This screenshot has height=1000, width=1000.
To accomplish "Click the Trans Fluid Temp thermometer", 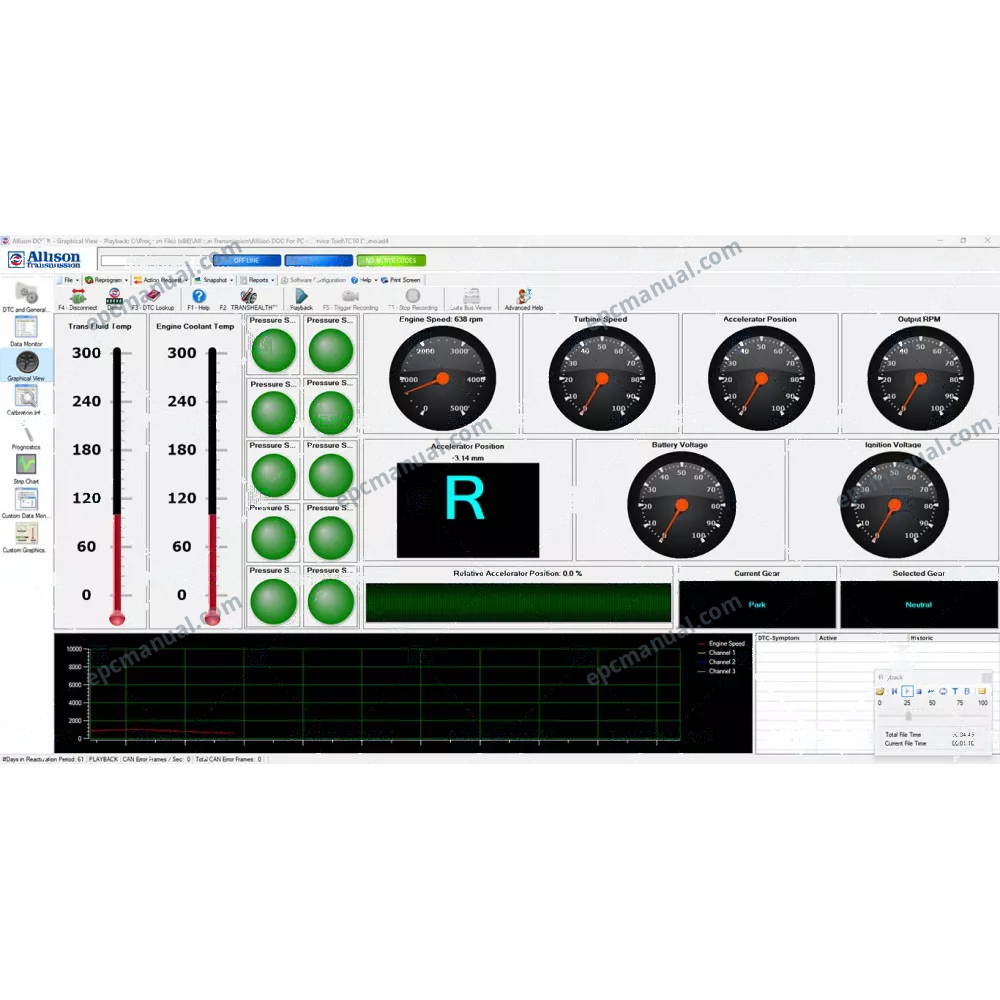I will [x=117, y=486].
